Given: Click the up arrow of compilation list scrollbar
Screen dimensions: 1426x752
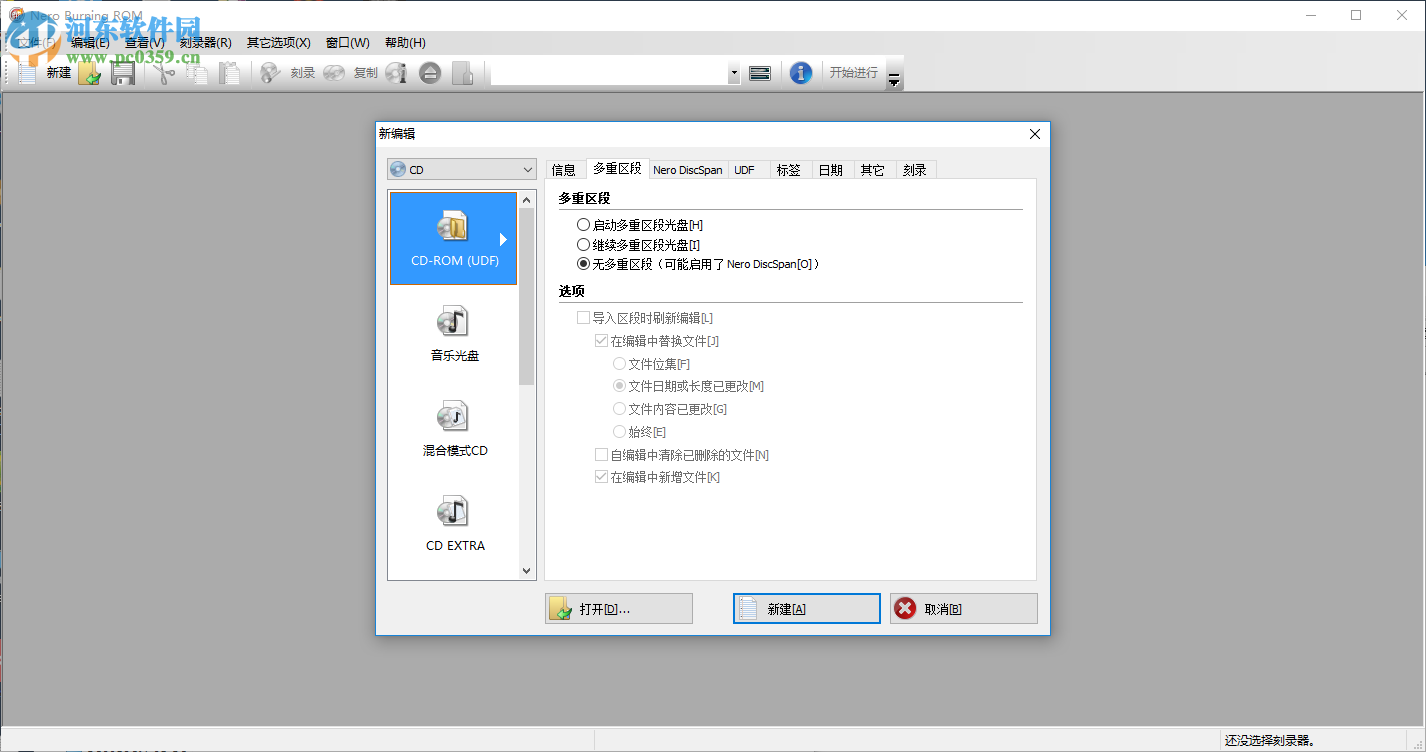Looking at the screenshot, I should 527,199.
